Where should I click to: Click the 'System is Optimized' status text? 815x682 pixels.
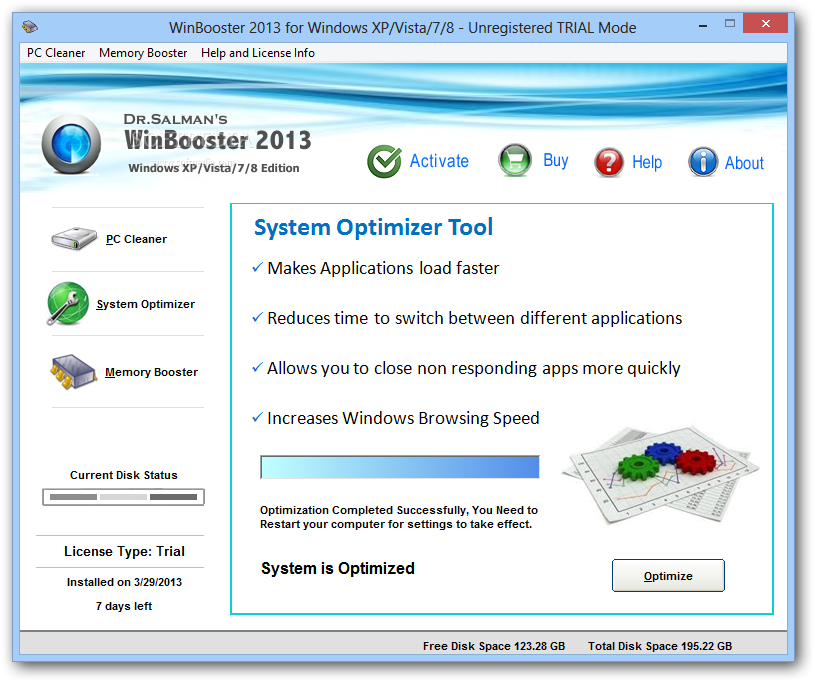(338, 568)
